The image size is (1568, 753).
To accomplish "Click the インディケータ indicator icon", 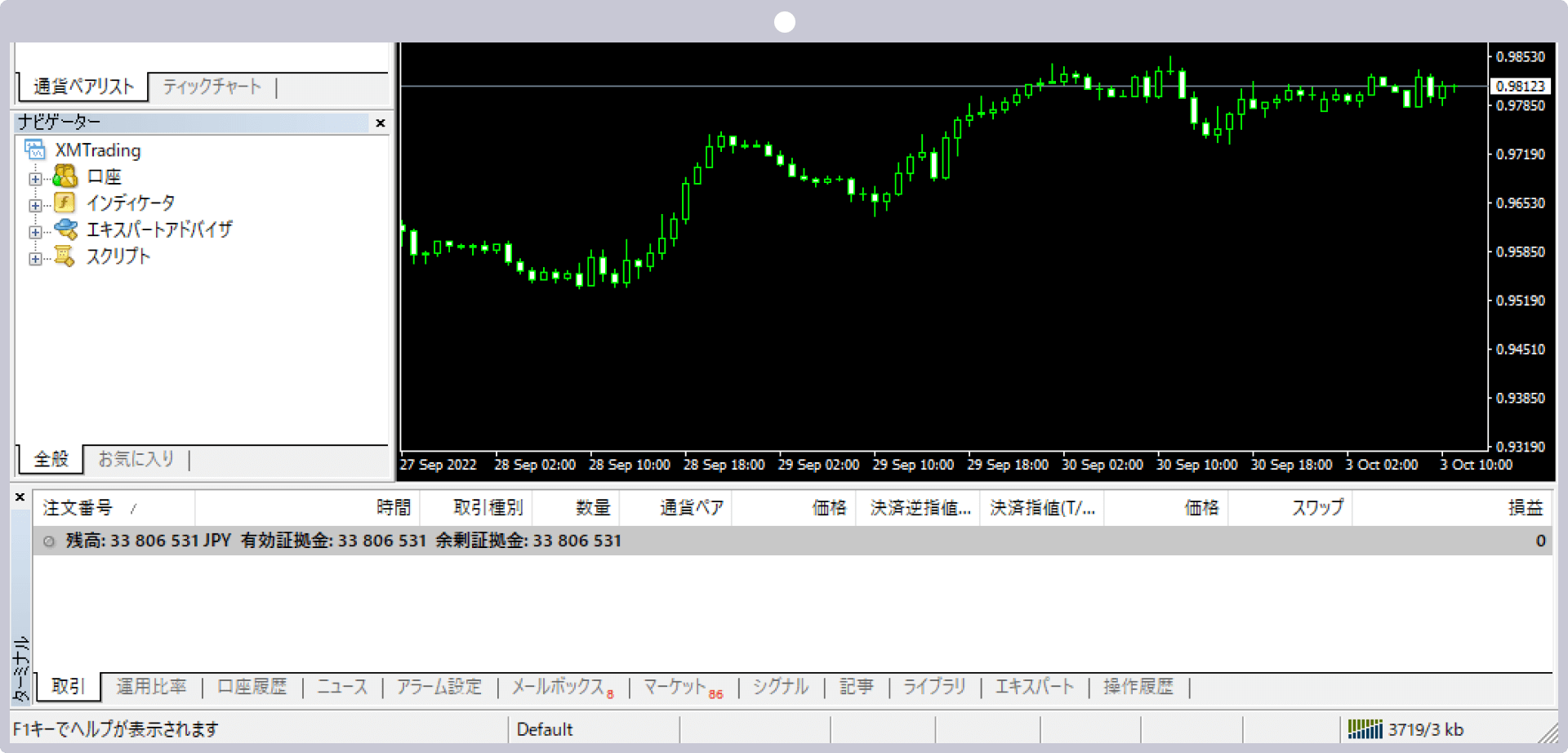I will click(65, 203).
